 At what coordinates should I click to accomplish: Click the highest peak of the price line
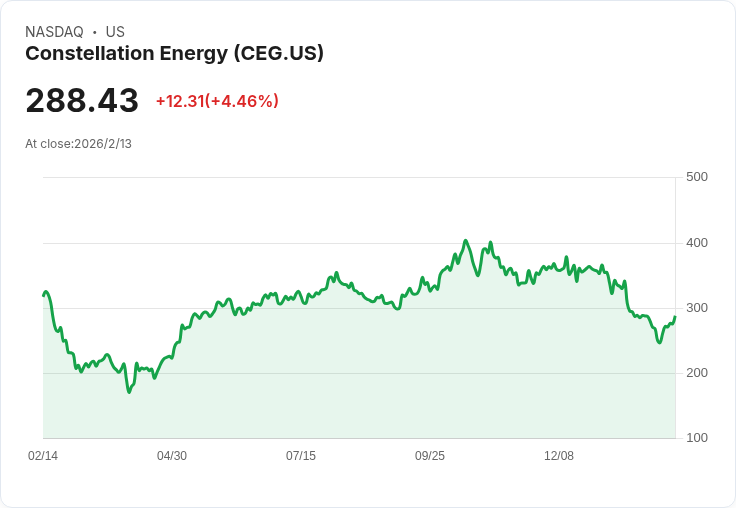coord(466,241)
